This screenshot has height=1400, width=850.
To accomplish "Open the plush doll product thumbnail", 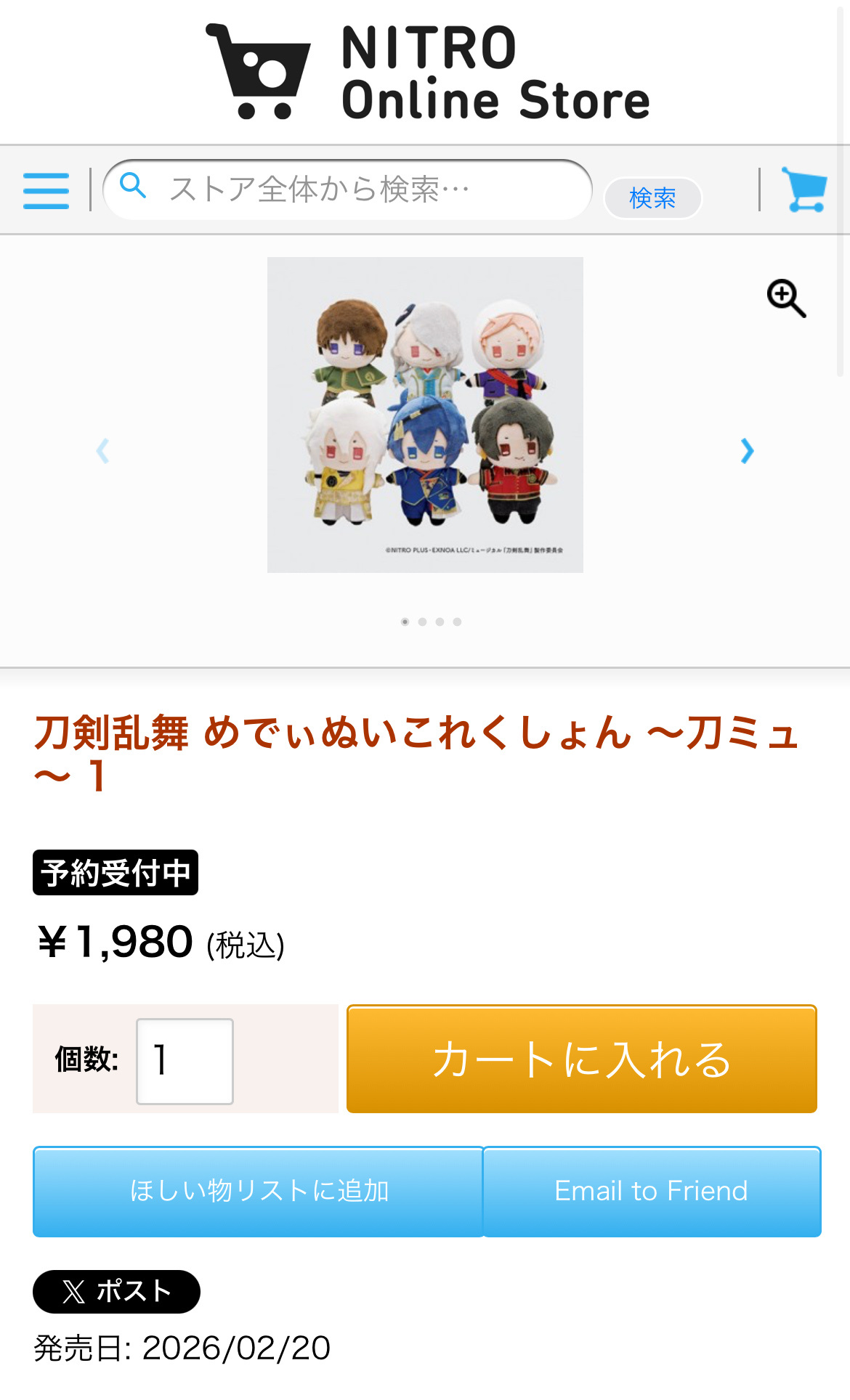I will coord(425,415).
